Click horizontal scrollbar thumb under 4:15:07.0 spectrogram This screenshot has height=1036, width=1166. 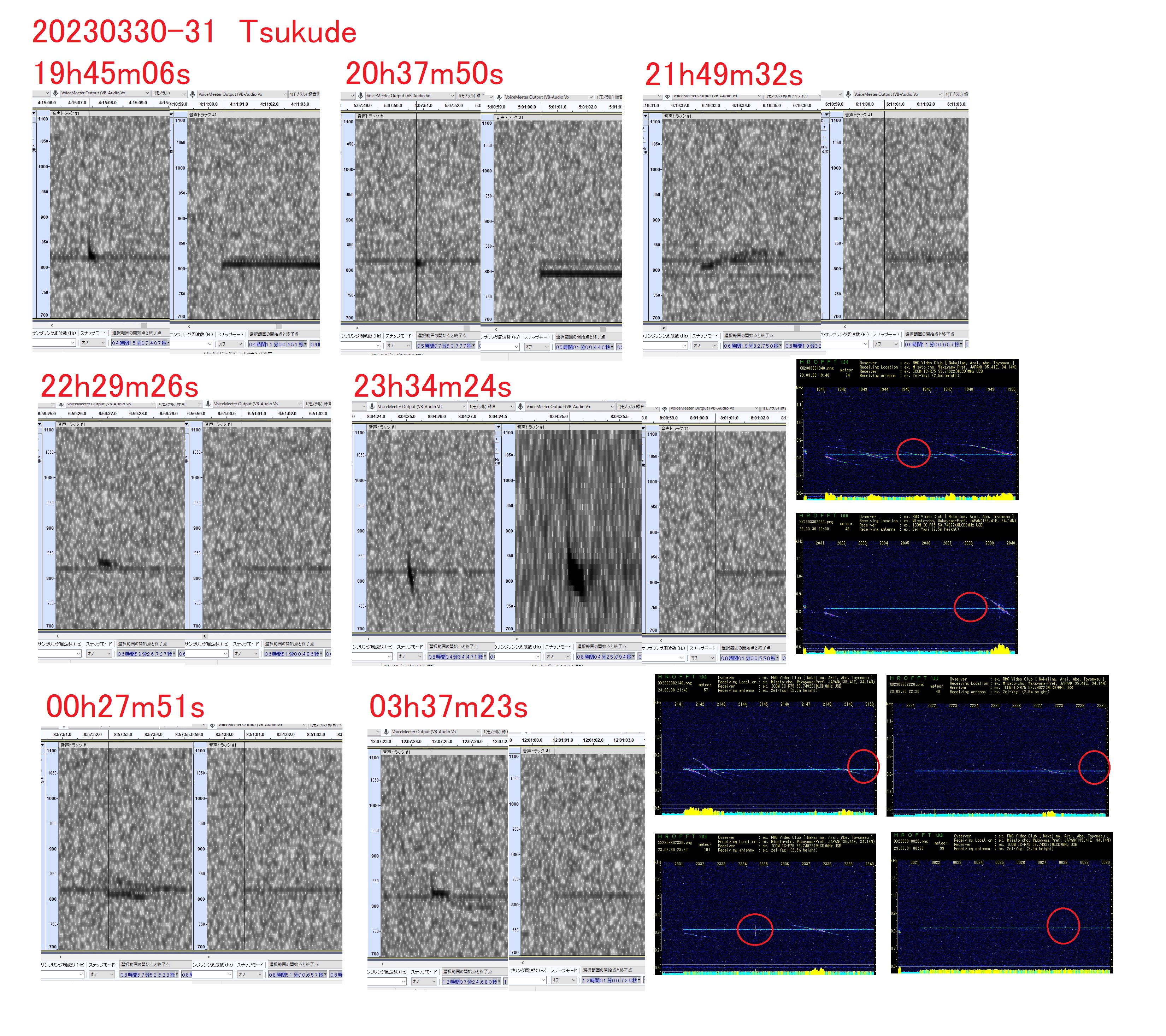tap(144, 325)
